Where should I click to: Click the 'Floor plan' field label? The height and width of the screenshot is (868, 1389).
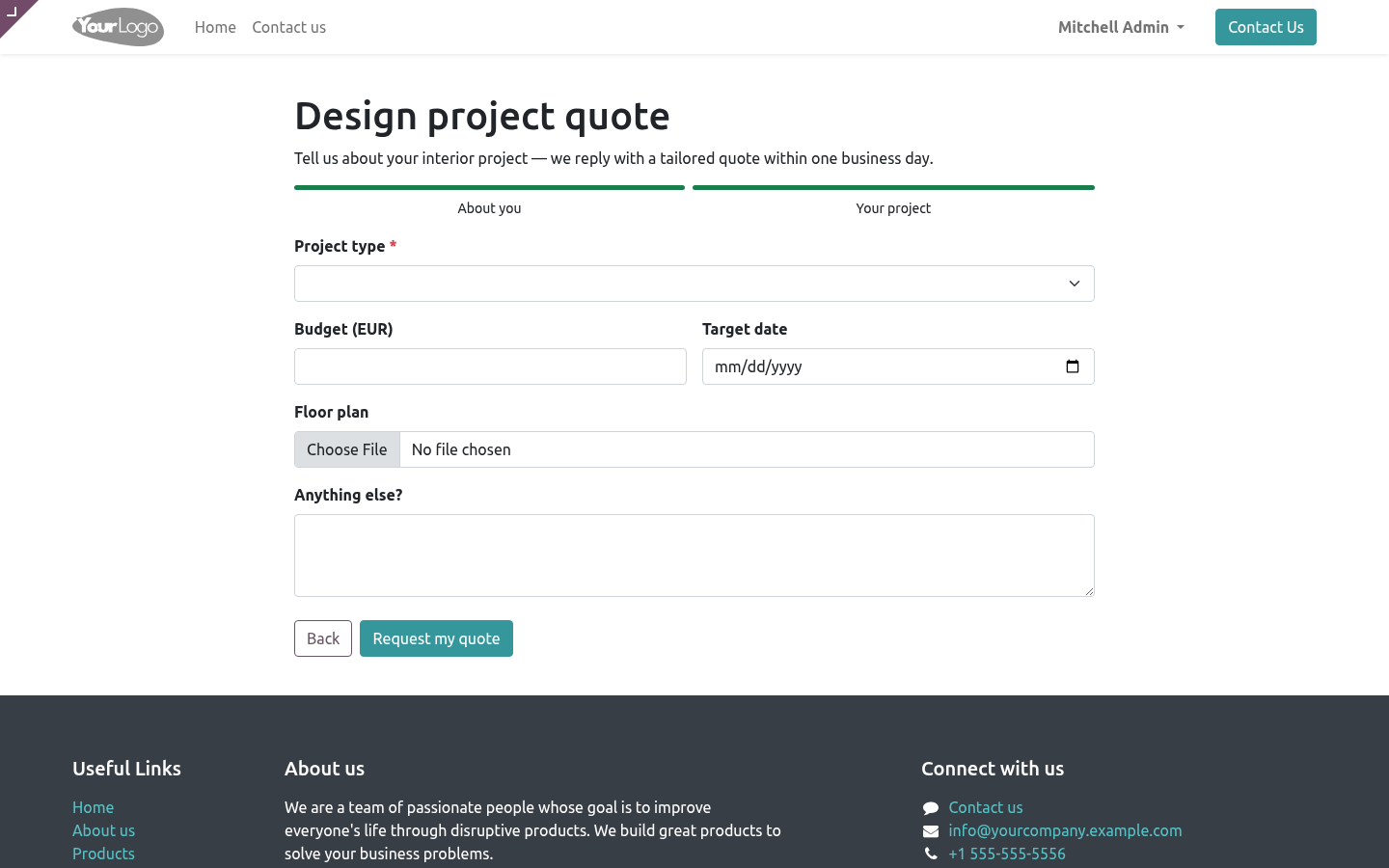point(331,412)
